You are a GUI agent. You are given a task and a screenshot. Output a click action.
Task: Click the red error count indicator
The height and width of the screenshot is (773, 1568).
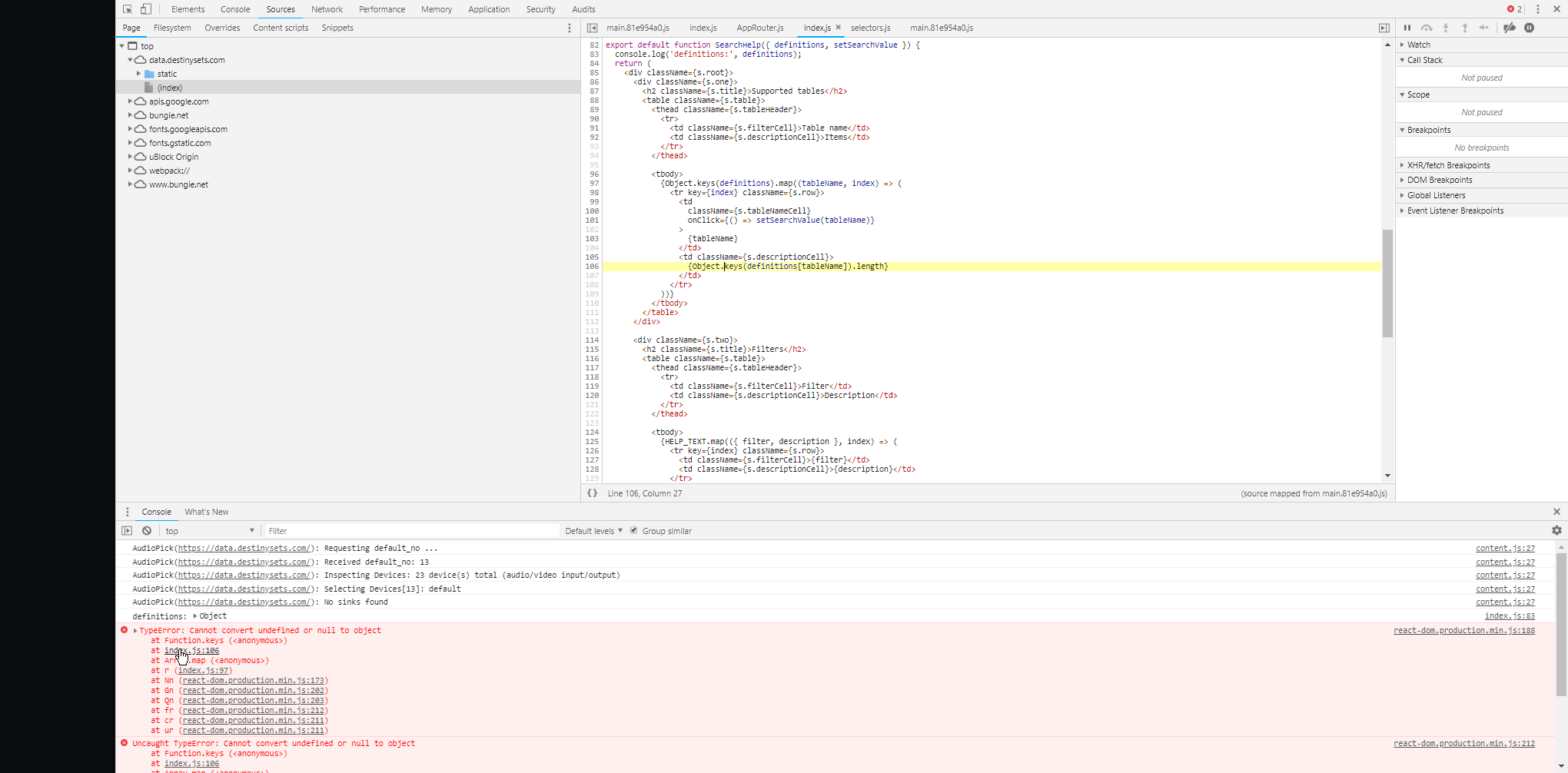[x=1514, y=9]
